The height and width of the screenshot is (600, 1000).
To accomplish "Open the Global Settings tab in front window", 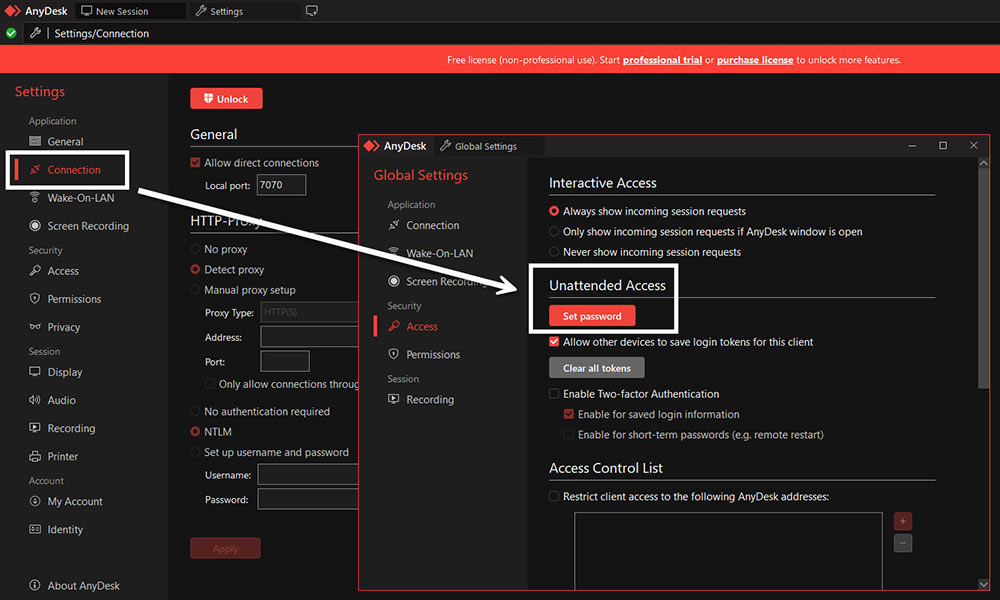I will 489,146.
